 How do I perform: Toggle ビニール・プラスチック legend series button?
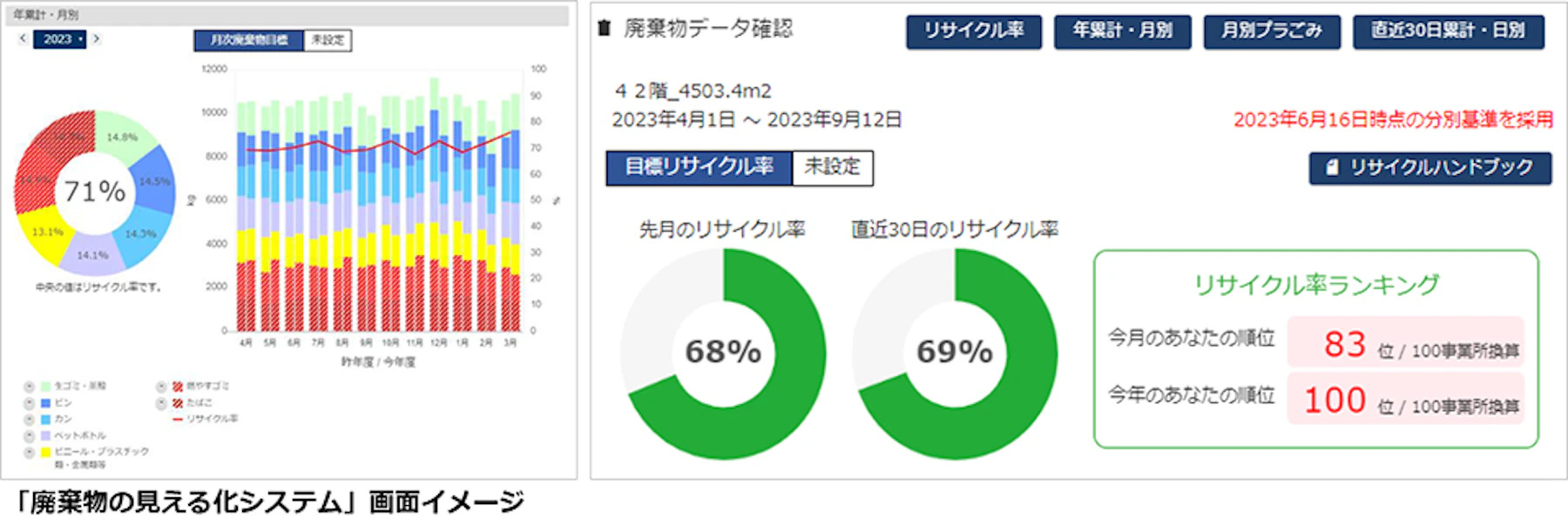pyautogui.click(x=29, y=452)
